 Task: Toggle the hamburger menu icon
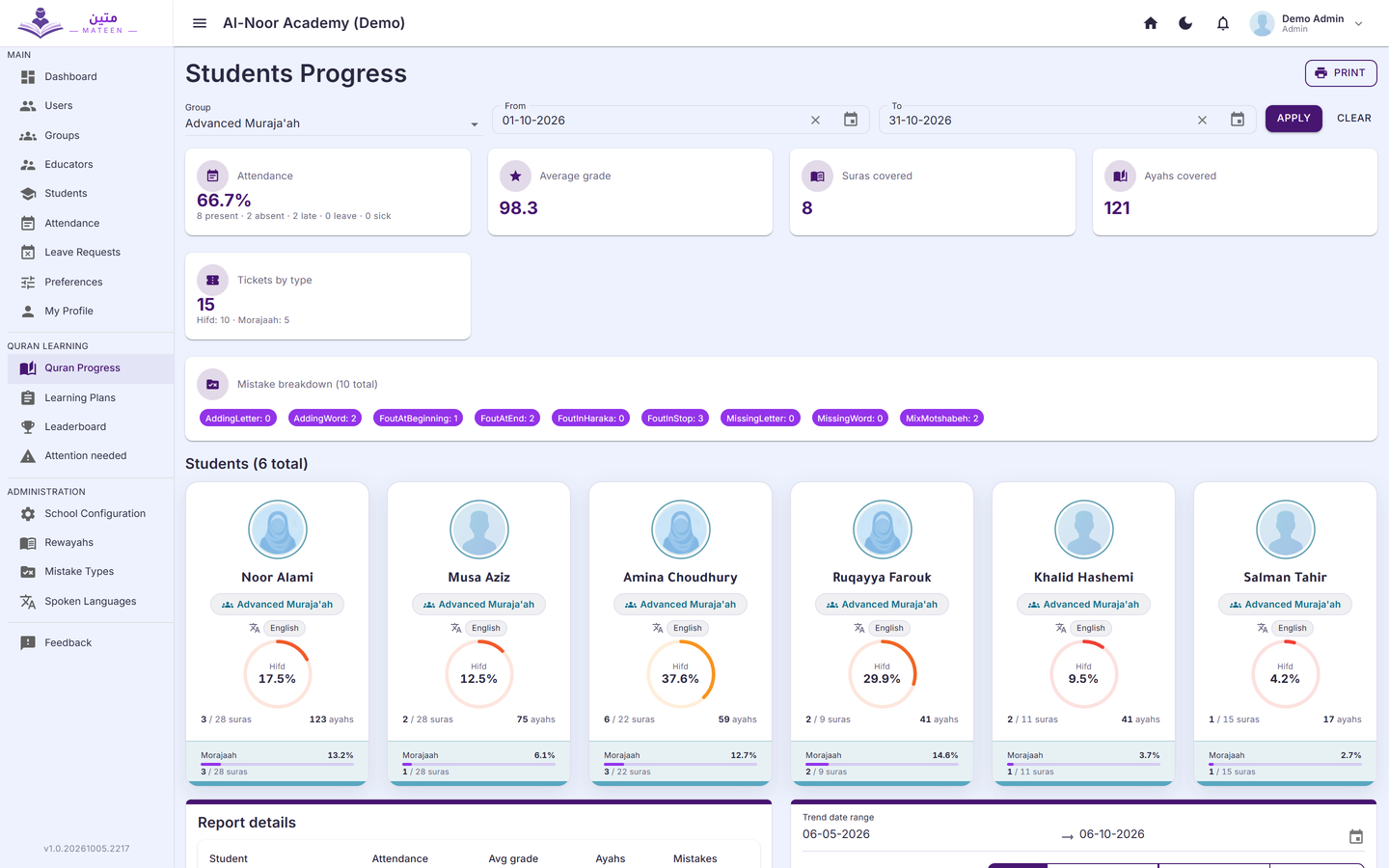(x=200, y=23)
